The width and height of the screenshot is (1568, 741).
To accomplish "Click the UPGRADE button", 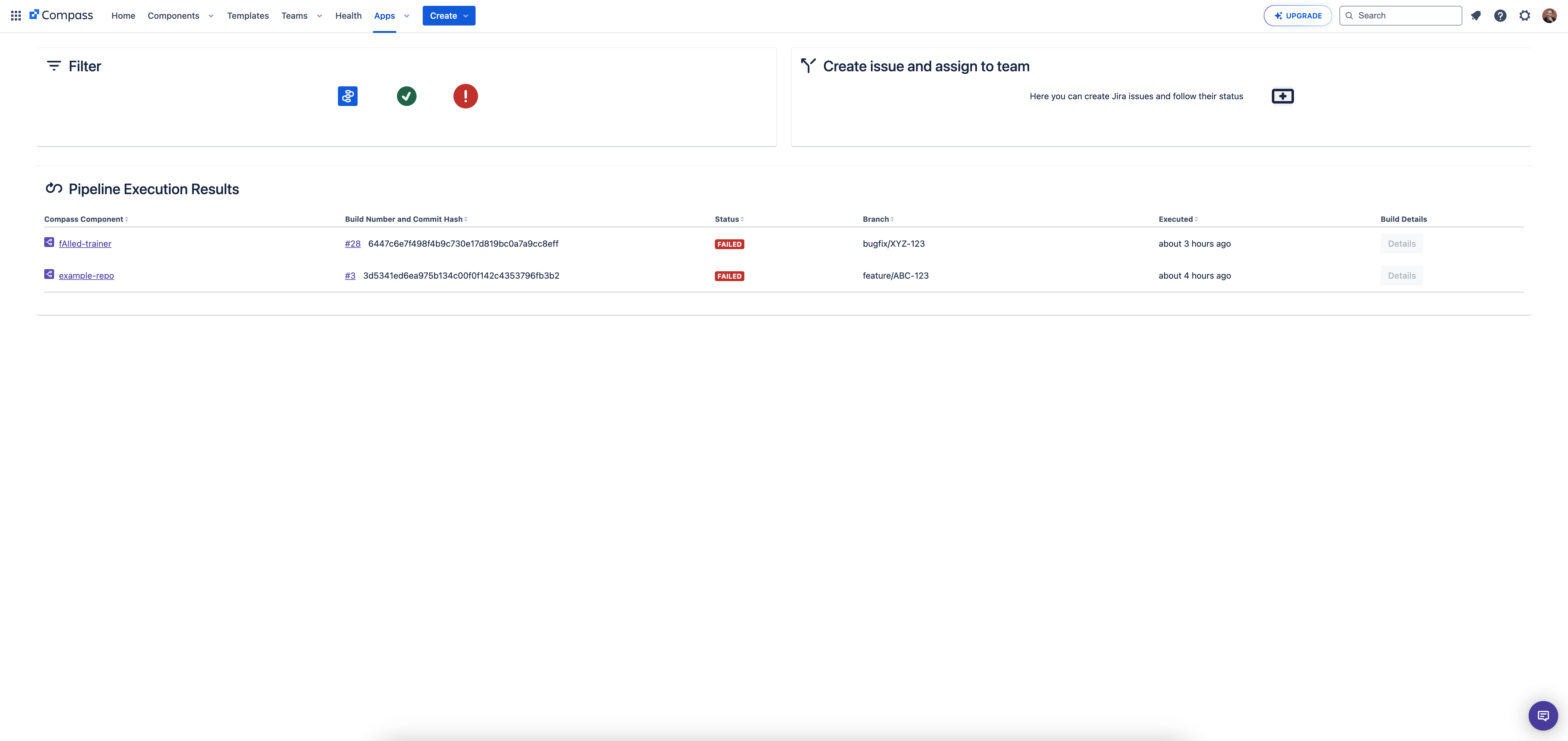I will coord(1298,16).
